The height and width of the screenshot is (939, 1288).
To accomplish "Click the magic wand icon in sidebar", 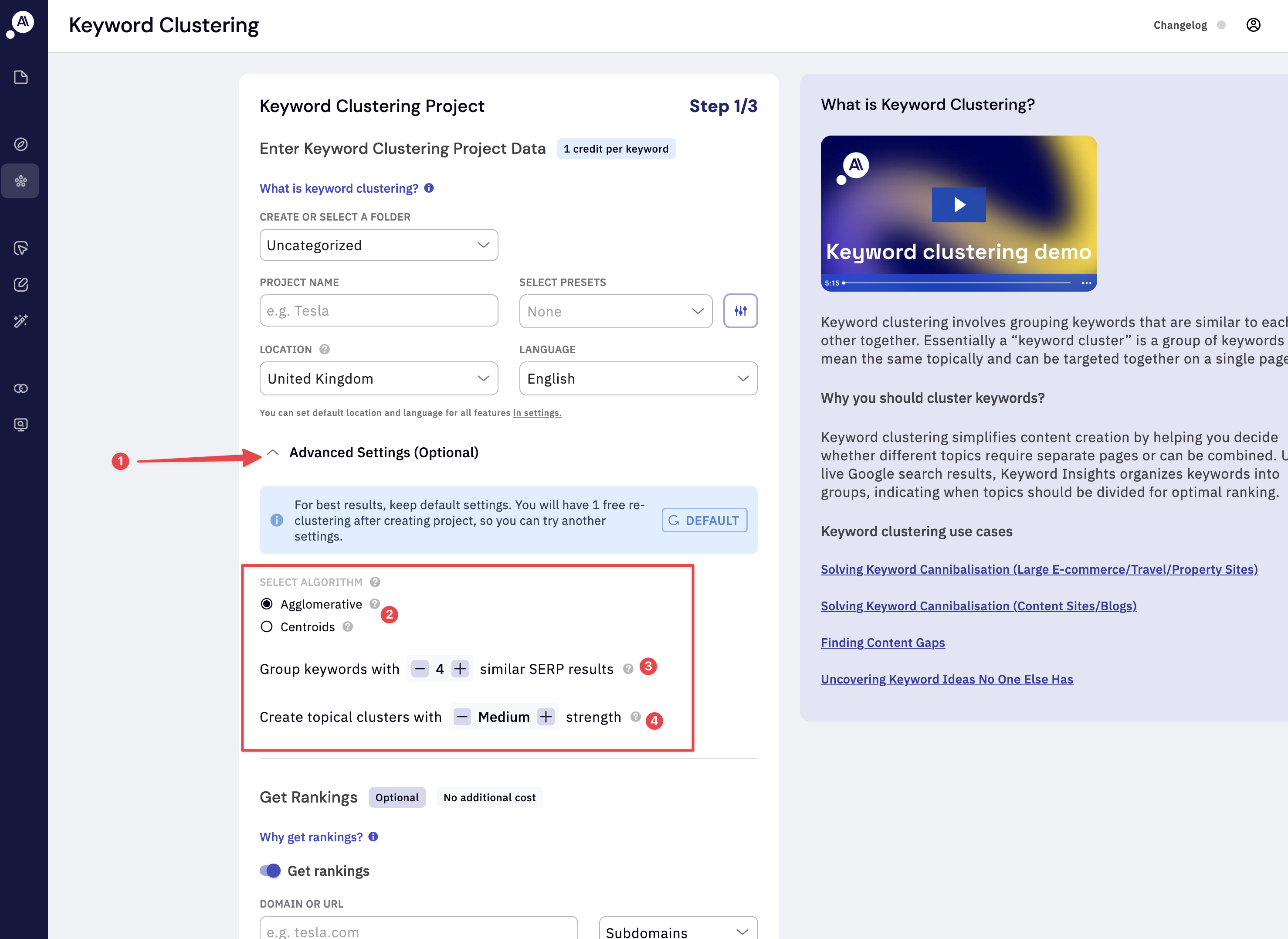I will coord(20,321).
